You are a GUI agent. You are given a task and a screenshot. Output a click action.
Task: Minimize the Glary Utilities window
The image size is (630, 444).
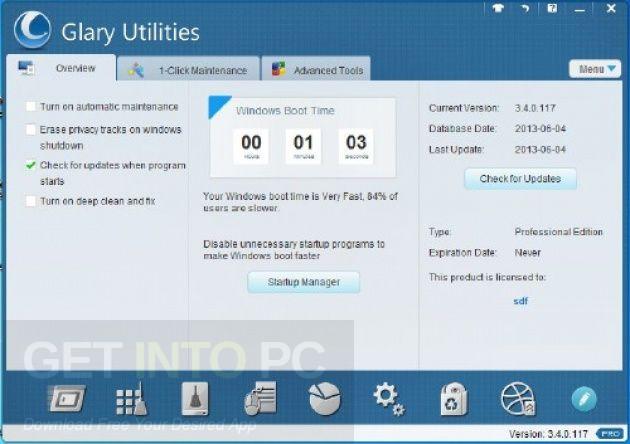(579, 9)
